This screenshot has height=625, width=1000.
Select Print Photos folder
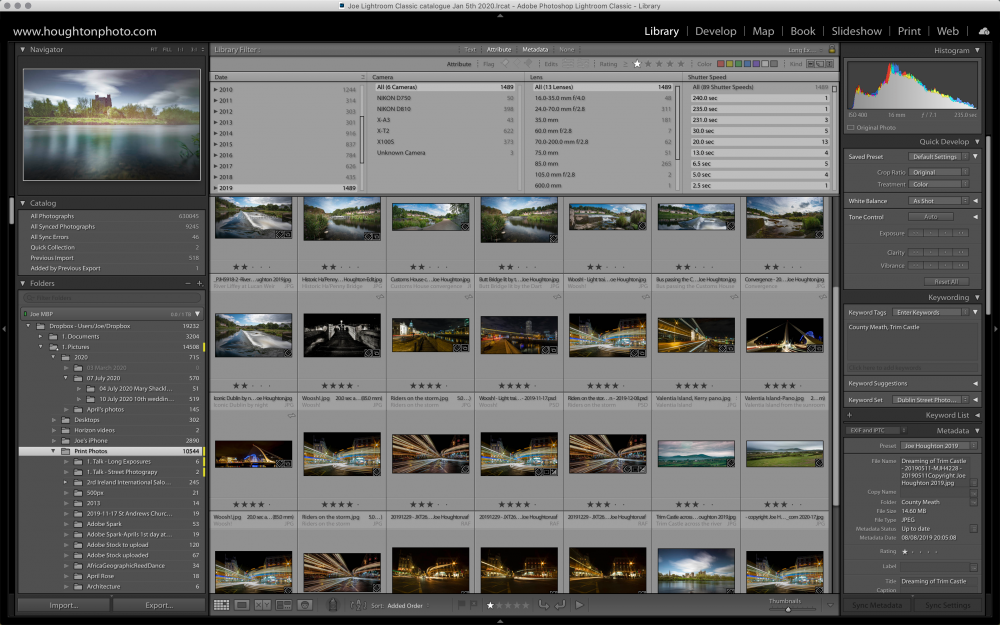111,451
